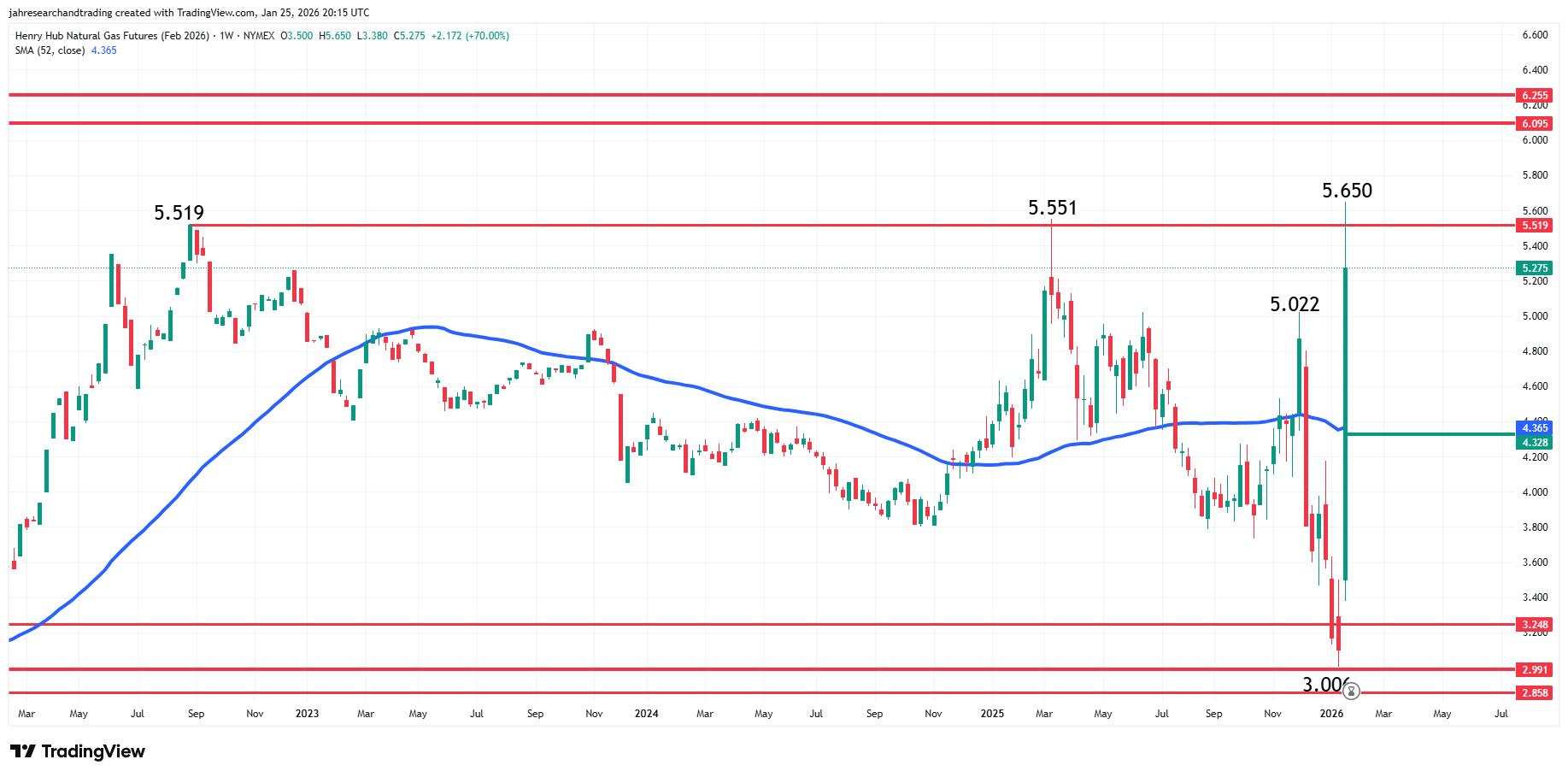1568x777 pixels.
Task: Click the 5.519 annotation text above candles
Action: click(179, 213)
